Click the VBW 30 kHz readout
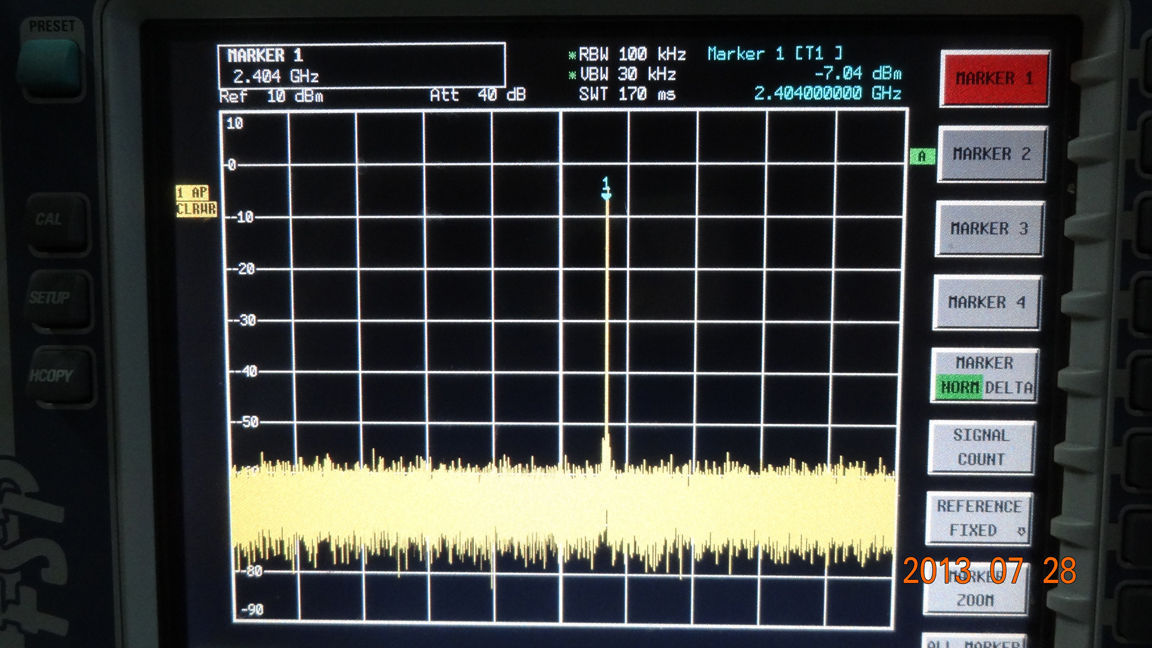Screen dimensions: 1152x648 tap(622, 74)
